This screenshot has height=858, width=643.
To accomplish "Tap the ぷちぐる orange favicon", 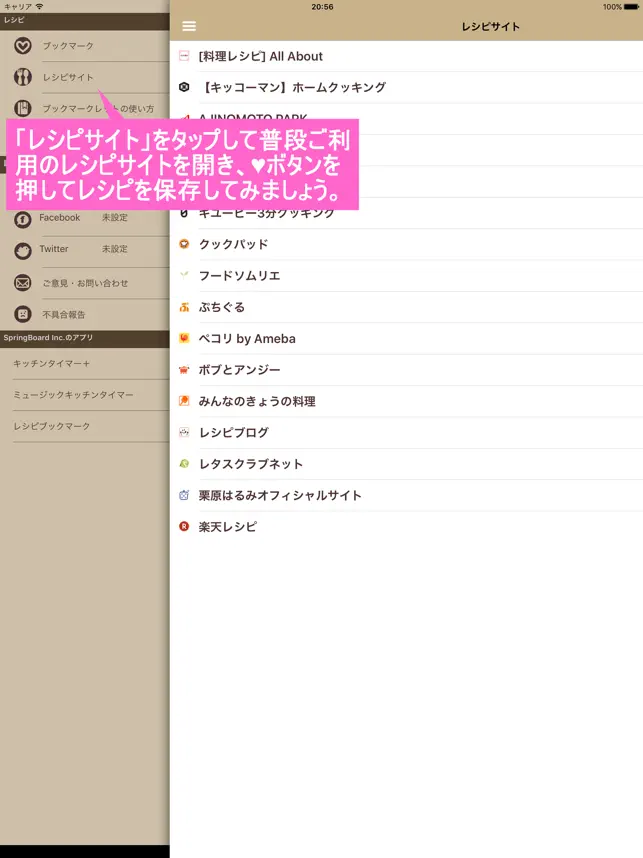I will [184, 307].
